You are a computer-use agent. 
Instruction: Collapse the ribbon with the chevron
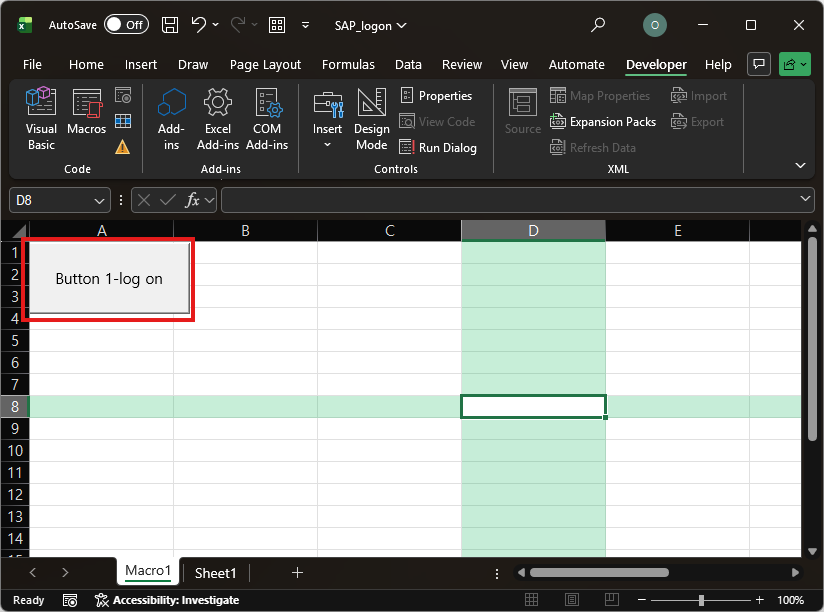800,165
